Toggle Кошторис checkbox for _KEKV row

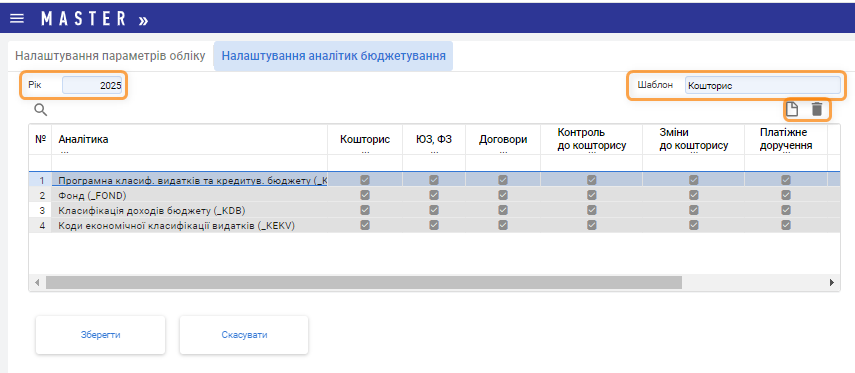pos(365,225)
